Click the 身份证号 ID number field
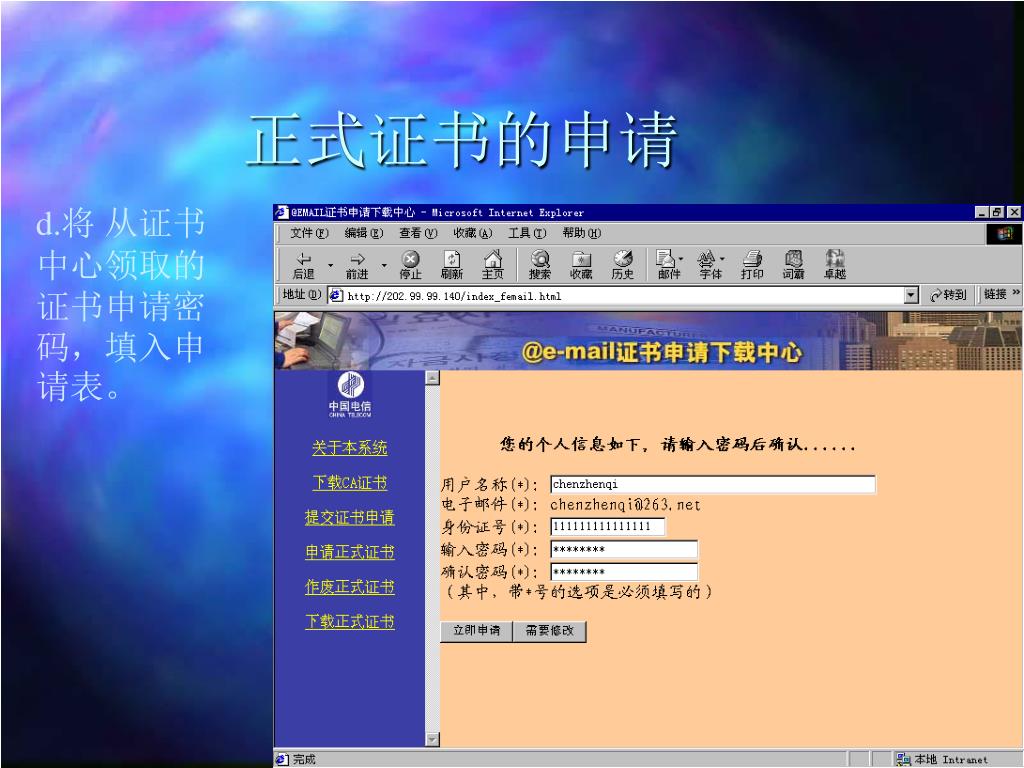 (x=607, y=526)
